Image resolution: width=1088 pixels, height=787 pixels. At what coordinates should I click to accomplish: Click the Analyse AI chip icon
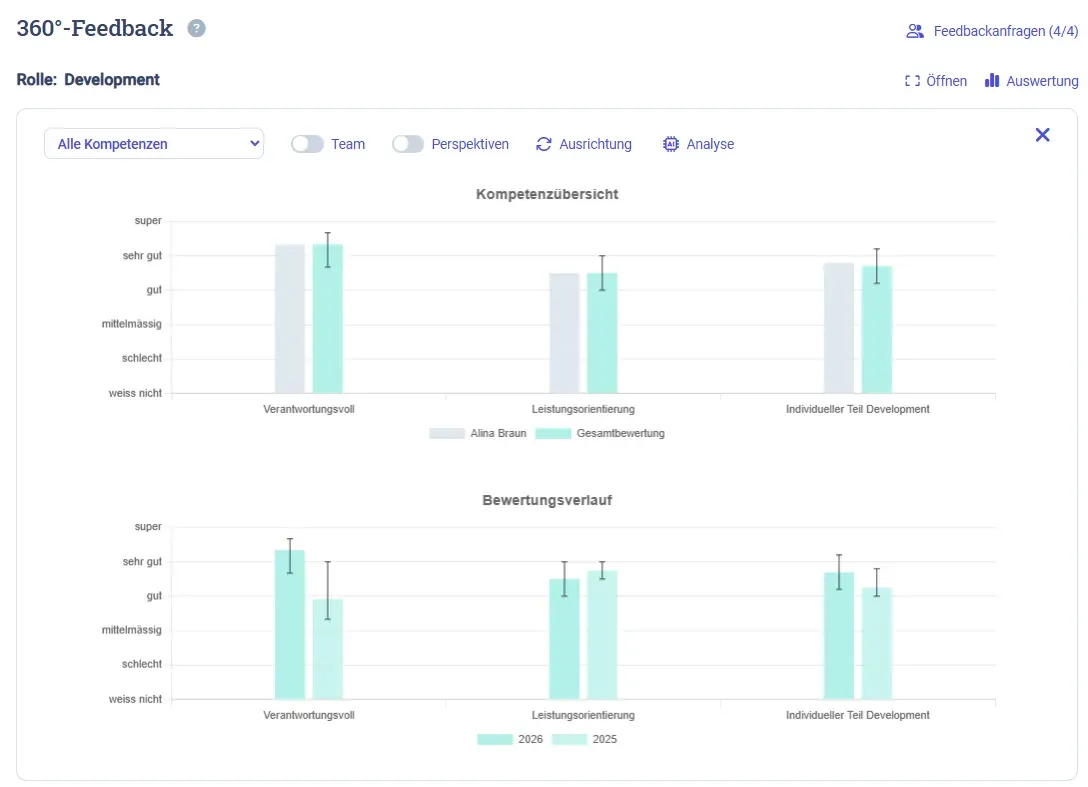pyautogui.click(x=670, y=144)
